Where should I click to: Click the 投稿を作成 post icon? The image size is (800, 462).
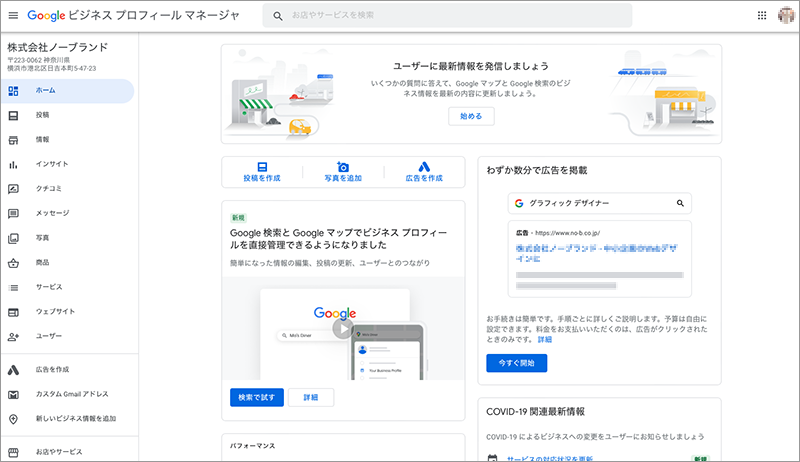pyautogui.click(x=262, y=167)
